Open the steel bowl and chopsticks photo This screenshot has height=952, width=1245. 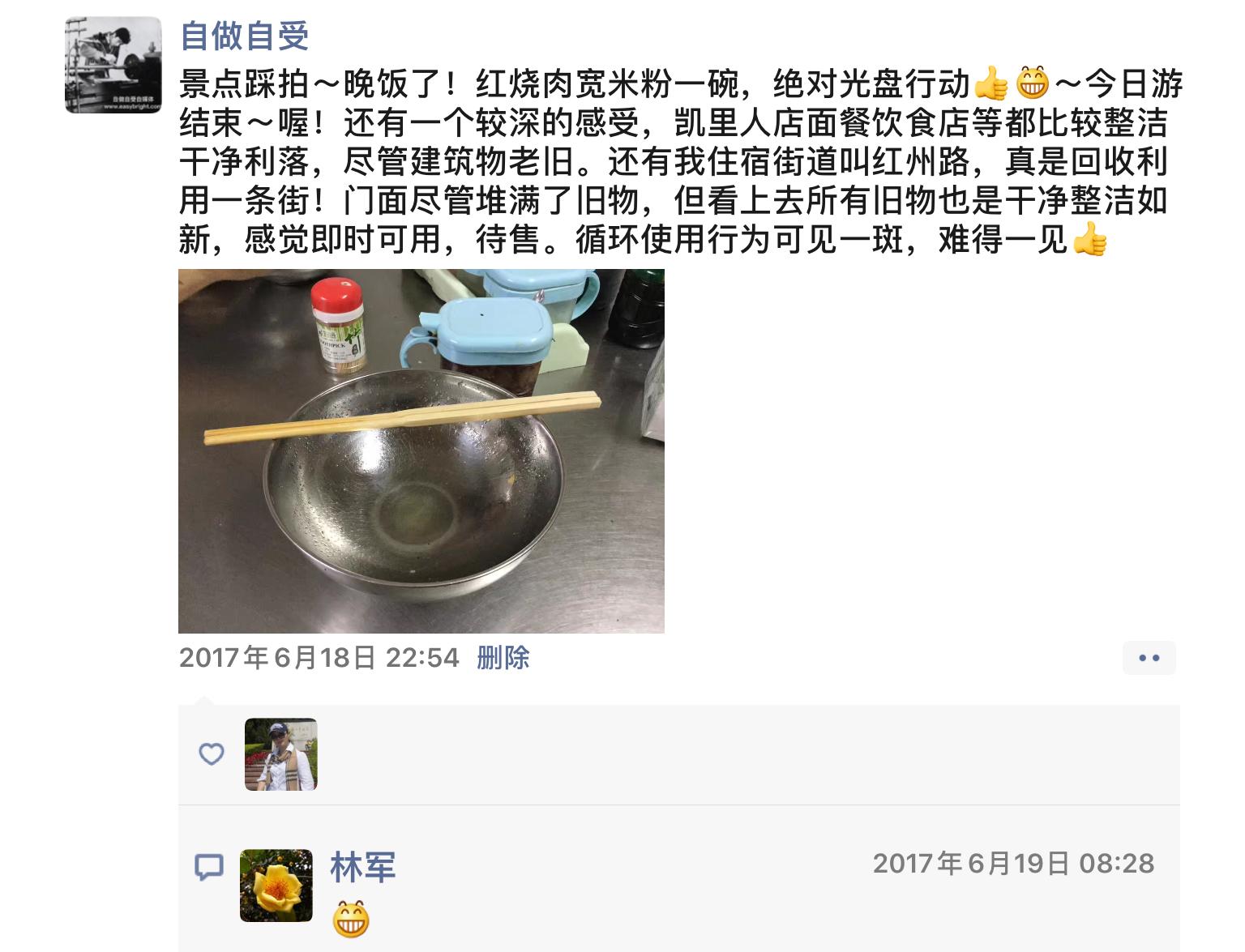click(421, 451)
